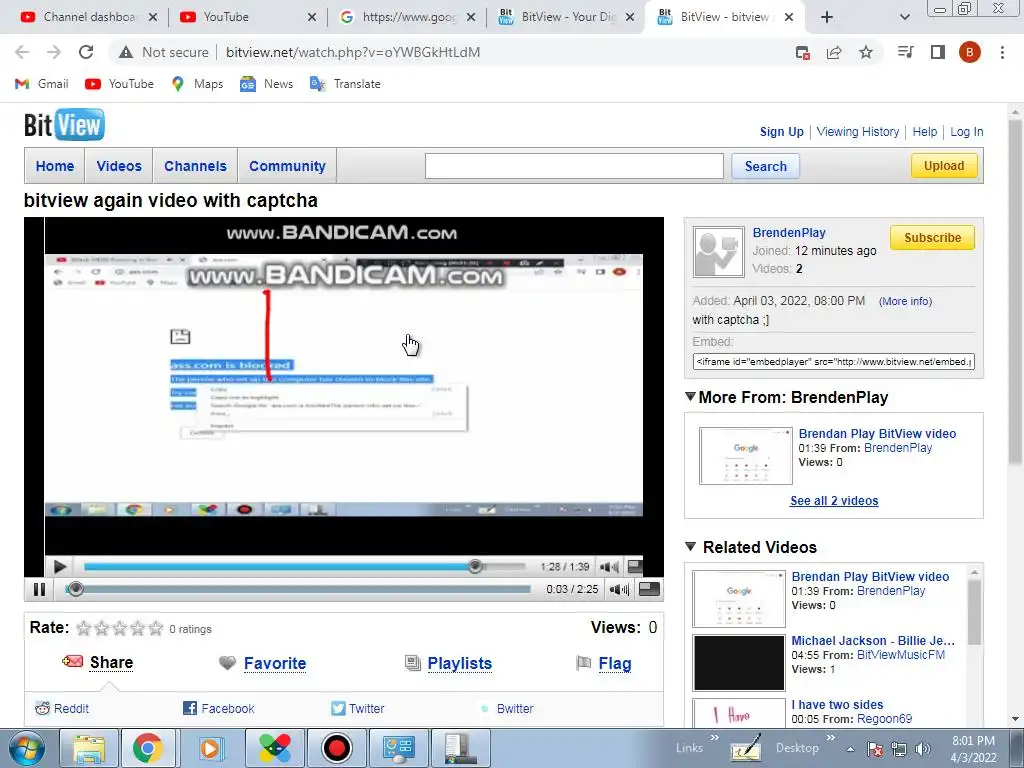1024x768 pixels.
Task: Share the video on Reddit
Action: [x=62, y=708]
